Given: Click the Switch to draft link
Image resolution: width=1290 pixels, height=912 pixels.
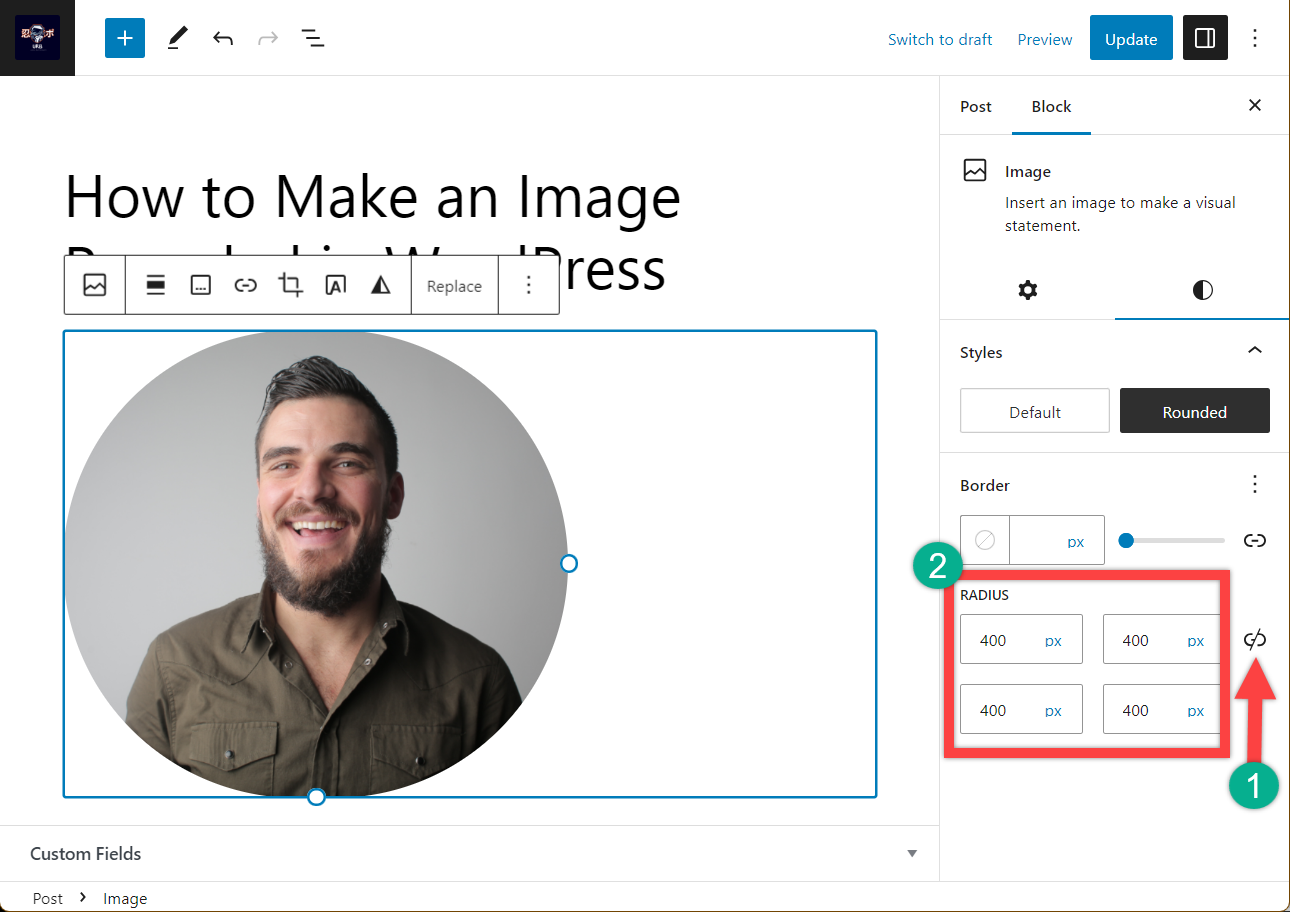Looking at the screenshot, I should coord(940,39).
